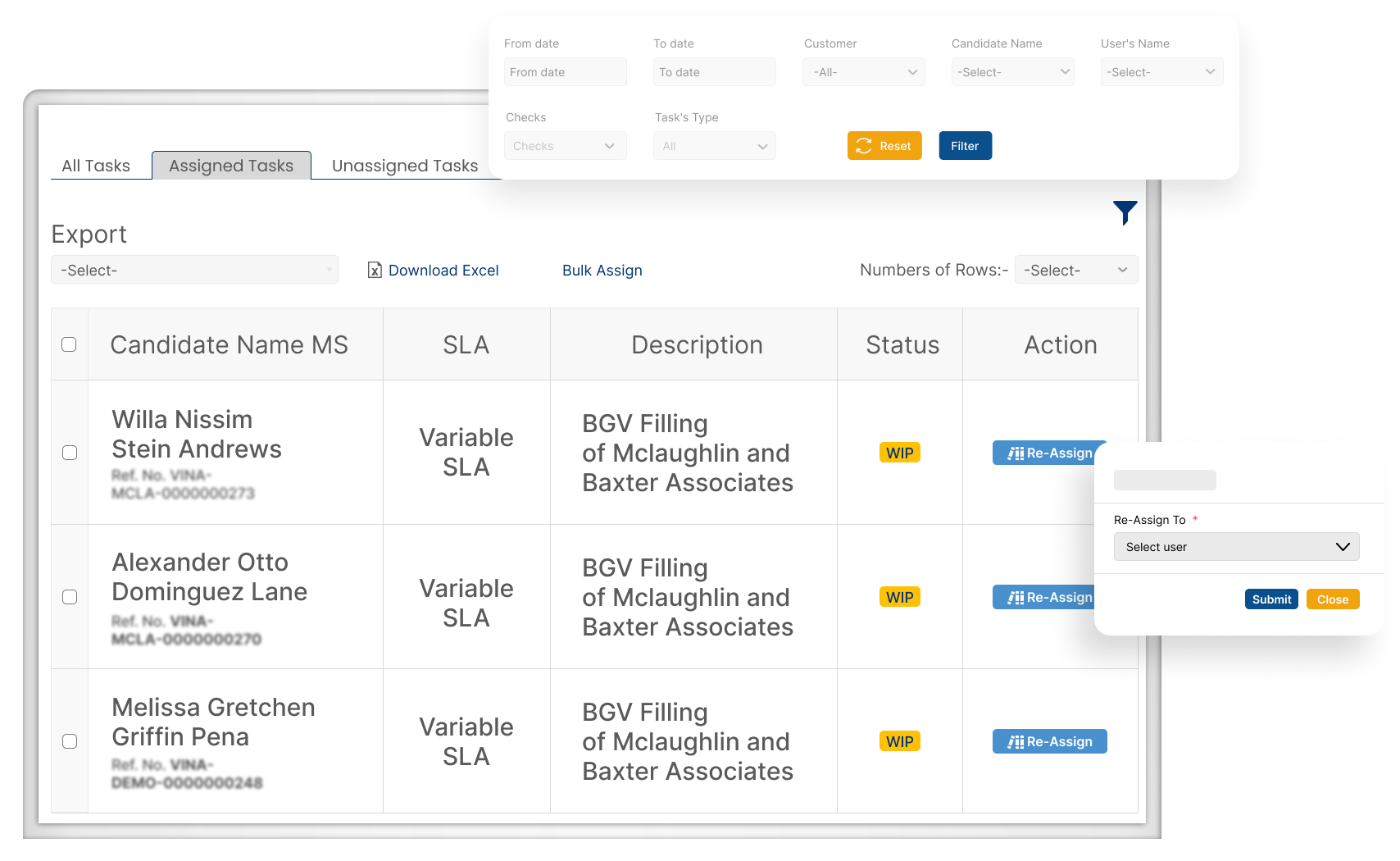This screenshot has height=861, width=1400.
Task: Check the box for Willa Nissim Stein Andrews
Action: click(x=70, y=453)
